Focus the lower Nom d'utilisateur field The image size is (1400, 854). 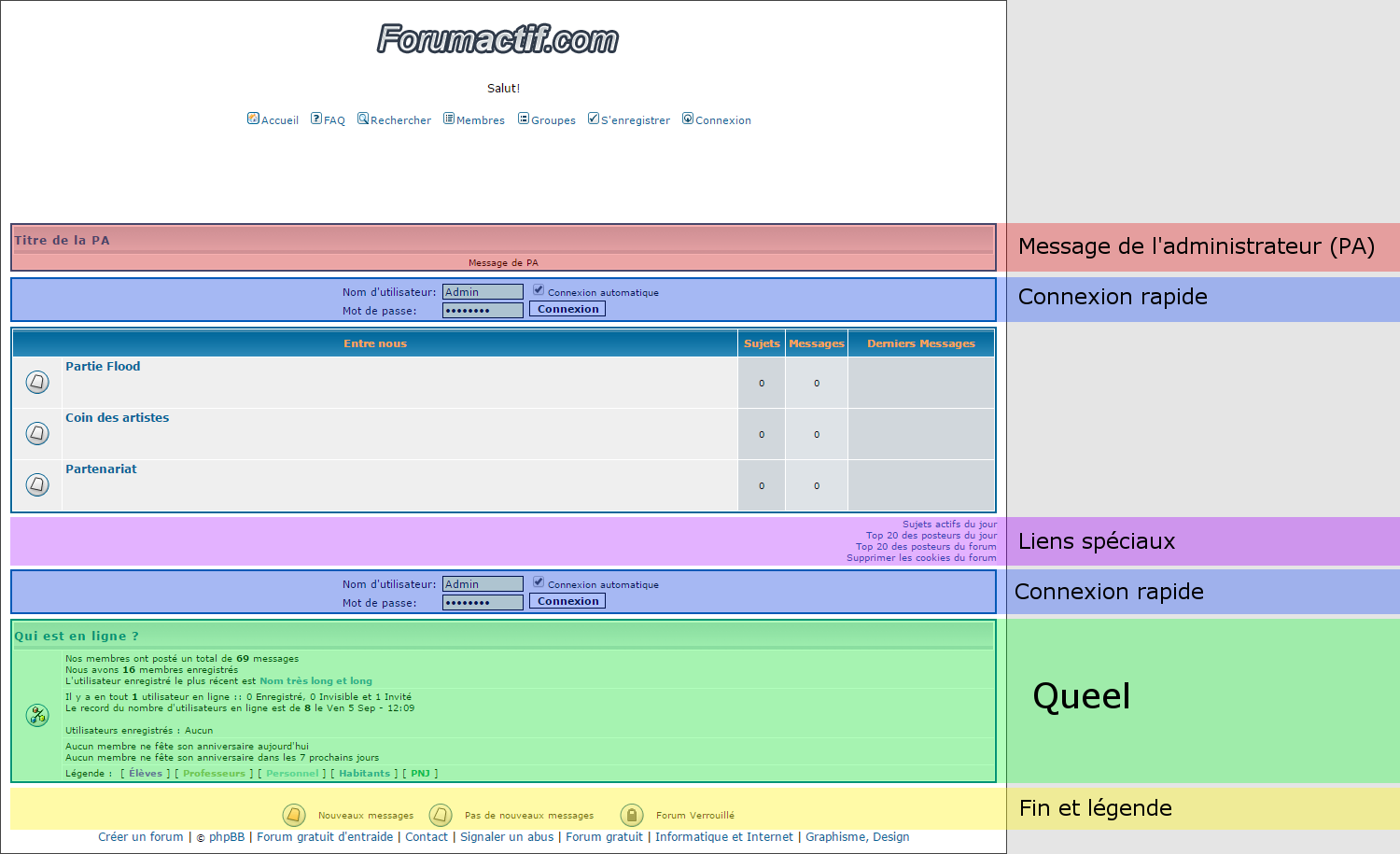pyautogui.click(x=483, y=584)
